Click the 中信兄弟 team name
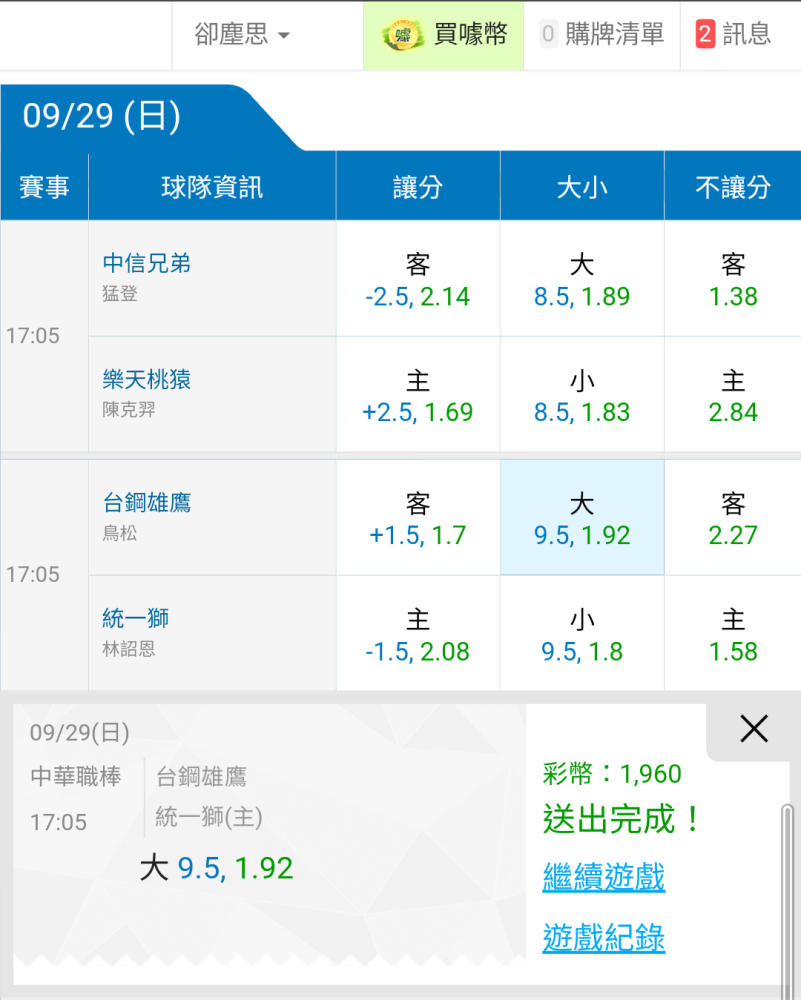Image resolution: width=801 pixels, height=1000 pixels. [x=147, y=263]
